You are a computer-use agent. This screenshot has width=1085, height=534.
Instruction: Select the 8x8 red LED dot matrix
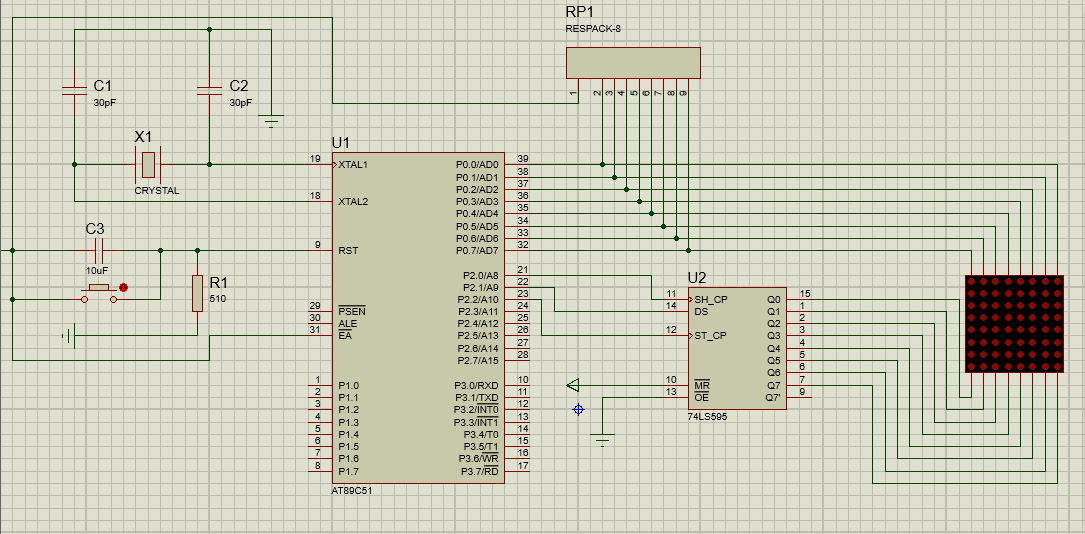click(x=1014, y=324)
